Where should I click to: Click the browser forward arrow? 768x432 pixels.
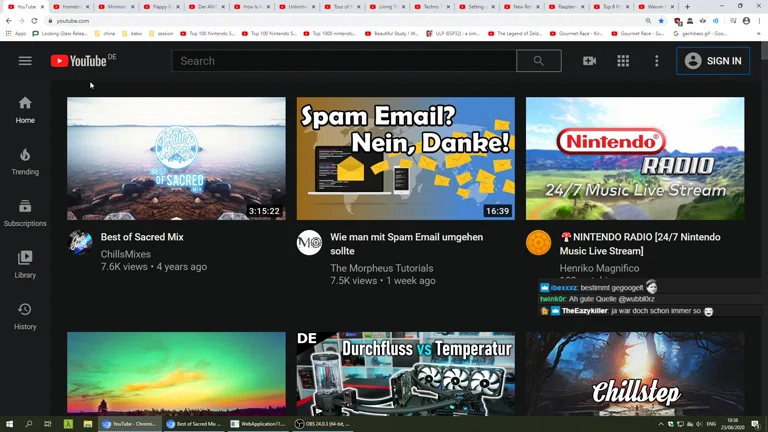pos(22,21)
